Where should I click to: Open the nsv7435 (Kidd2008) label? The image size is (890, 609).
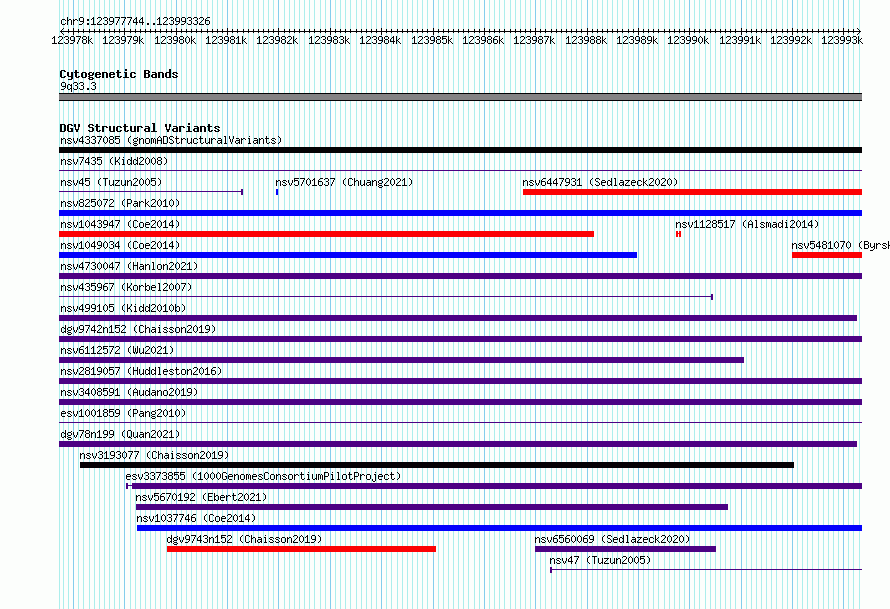click(x=114, y=161)
